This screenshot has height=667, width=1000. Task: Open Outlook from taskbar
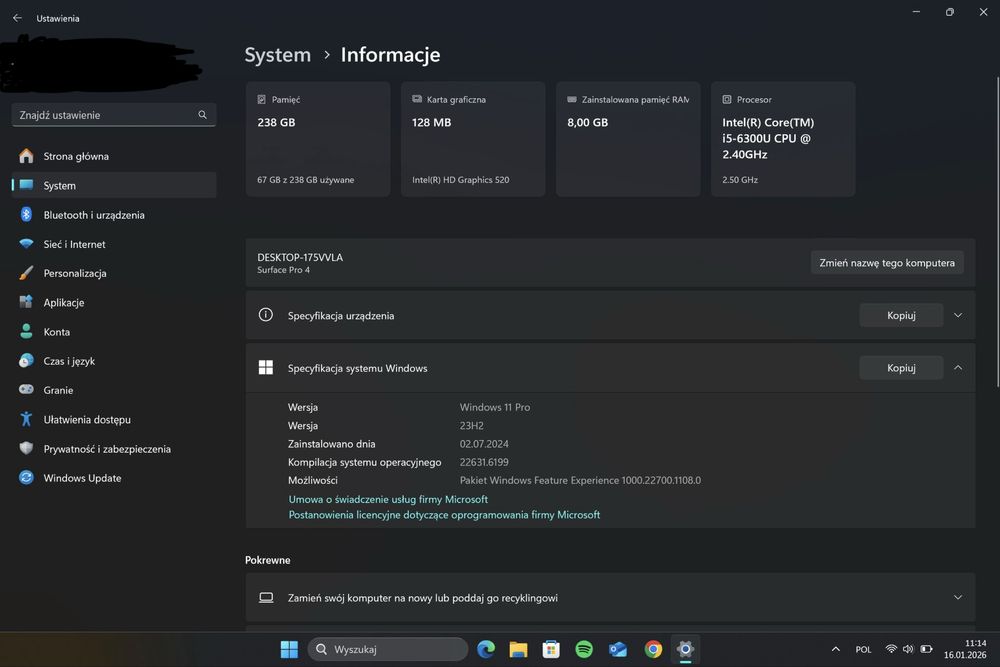tap(617, 649)
